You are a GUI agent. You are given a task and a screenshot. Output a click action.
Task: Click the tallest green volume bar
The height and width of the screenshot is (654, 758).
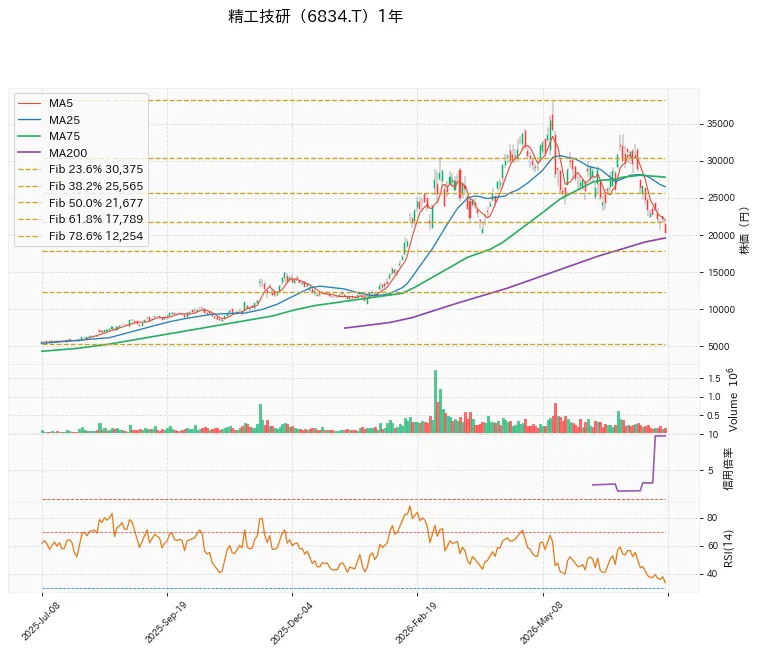click(436, 401)
